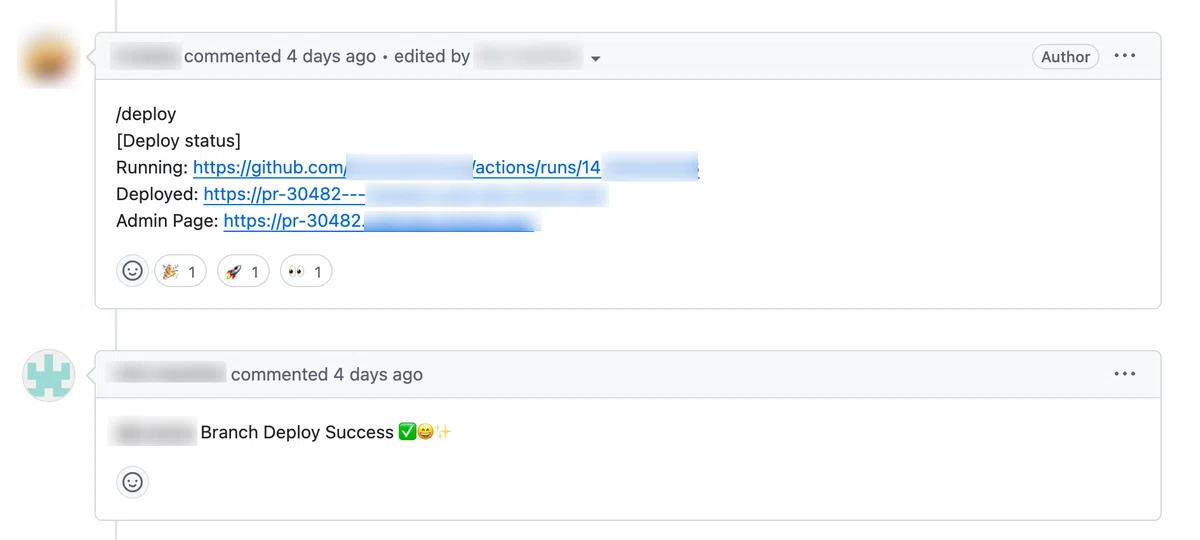The width and height of the screenshot is (1200, 540).
Task: Open the Admin Page link
Action: tap(381, 220)
